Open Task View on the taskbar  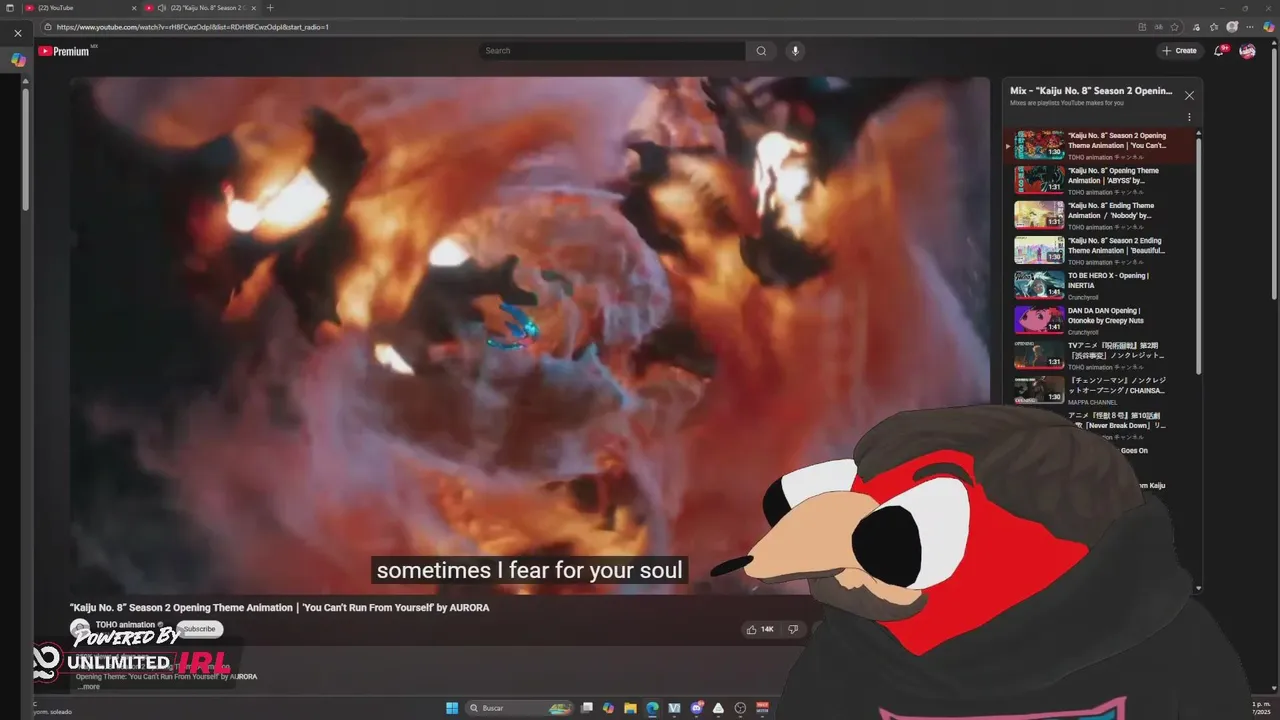click(x=587, y=708)
